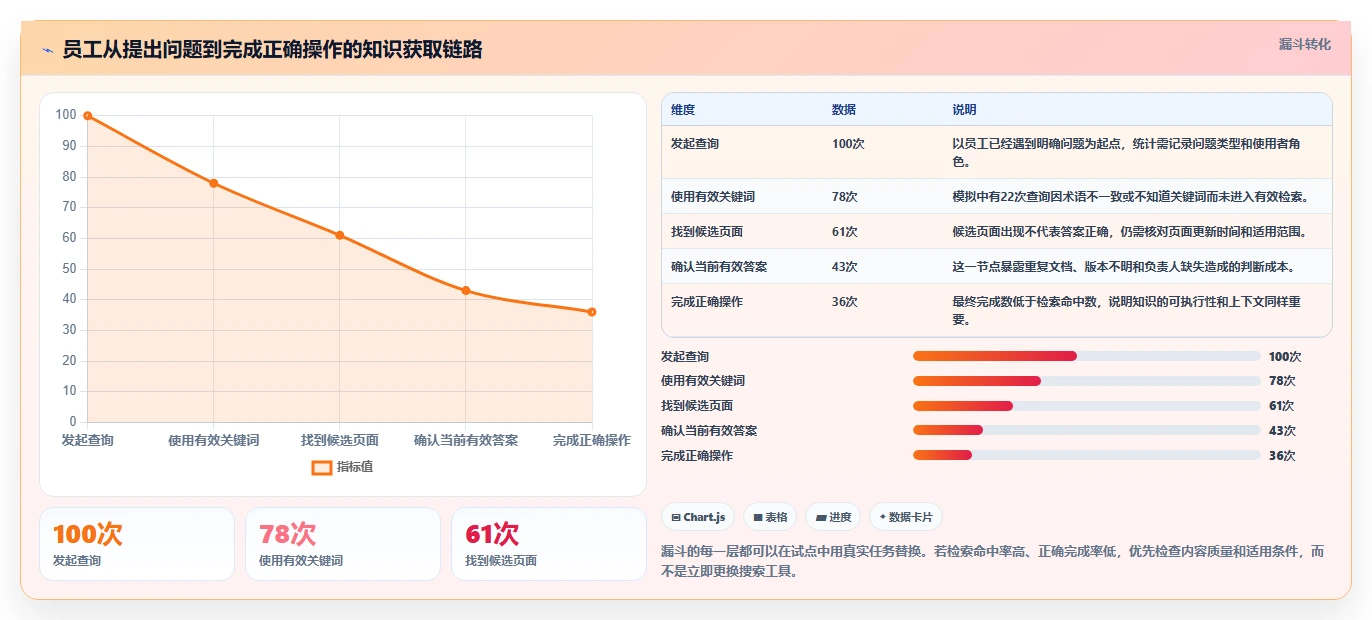This screenshot has width=1372, height=620.
Task: Select the 表格 chip
Action: click(x=770, y=517)
